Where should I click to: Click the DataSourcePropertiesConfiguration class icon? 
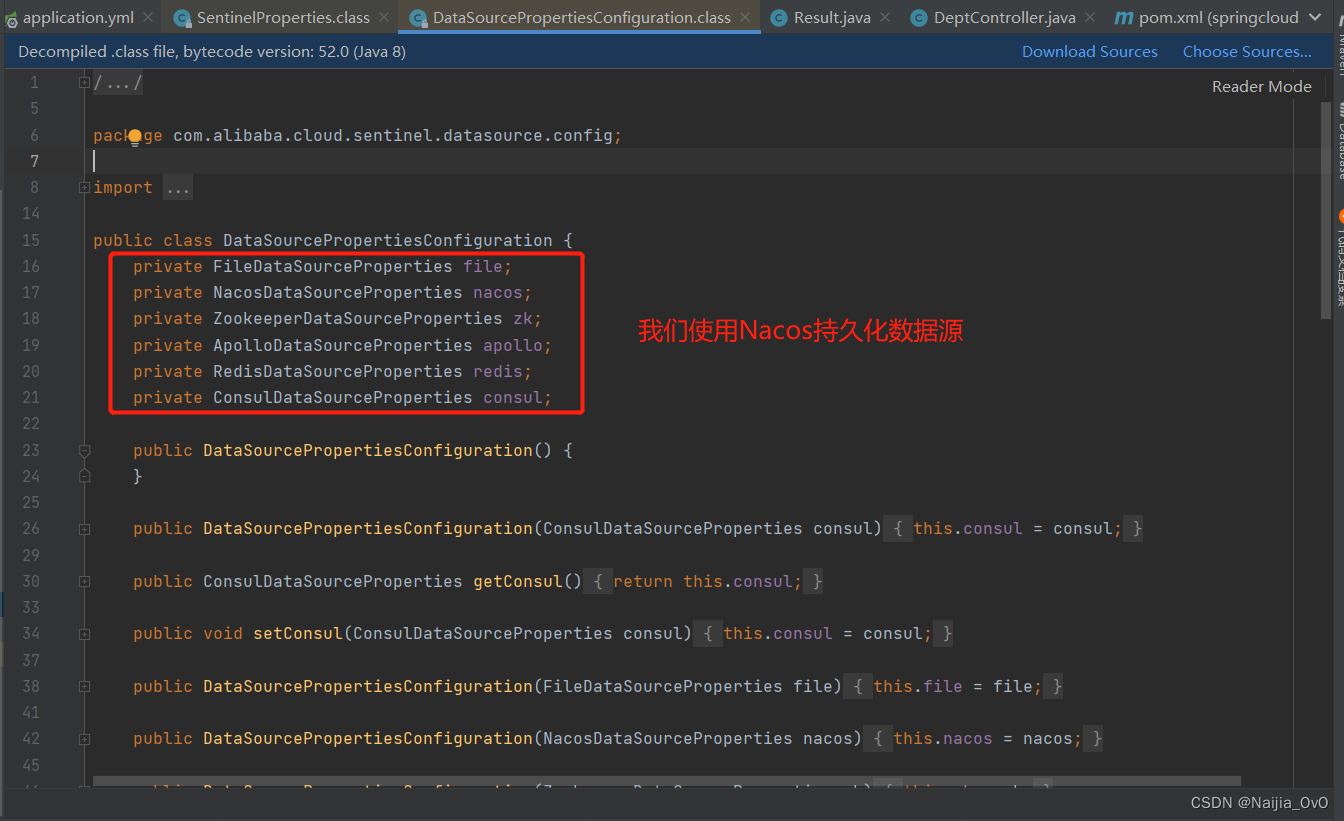pyautogui.click(x=419, y=18)
